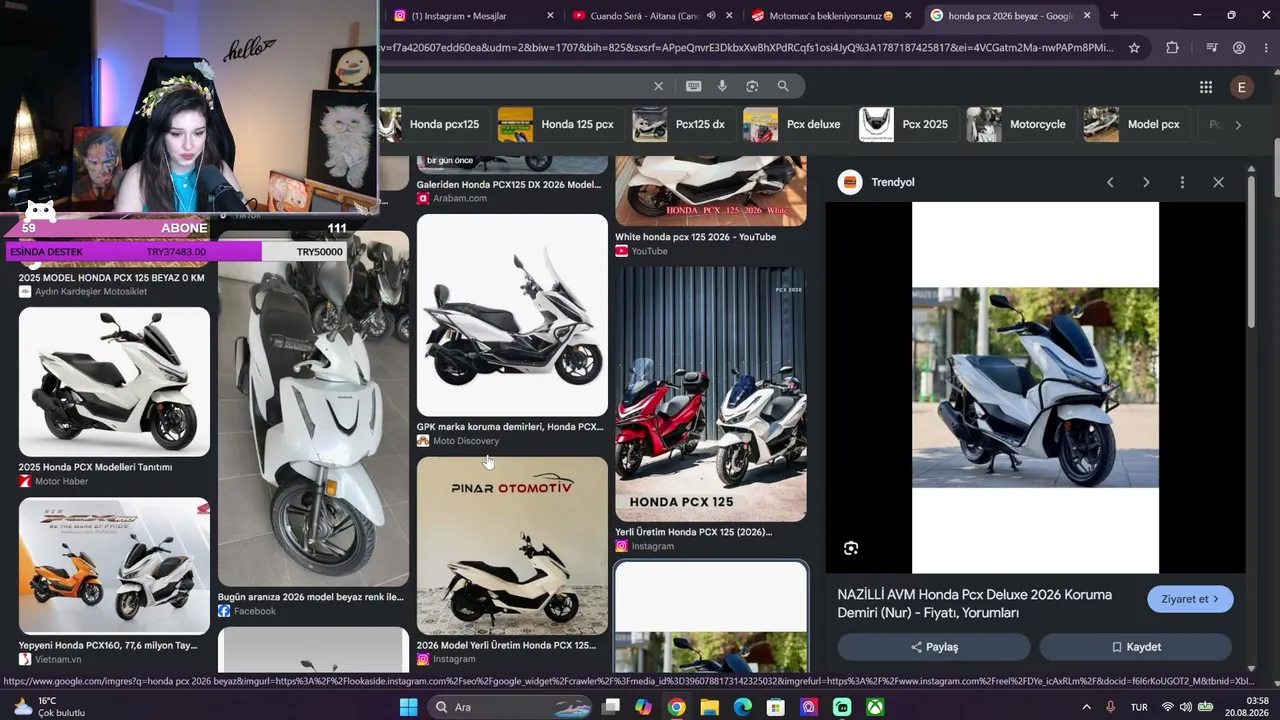Filter results by Motorcycle chip
This screenshot has height=720, width=1280.
point(1021,125)
